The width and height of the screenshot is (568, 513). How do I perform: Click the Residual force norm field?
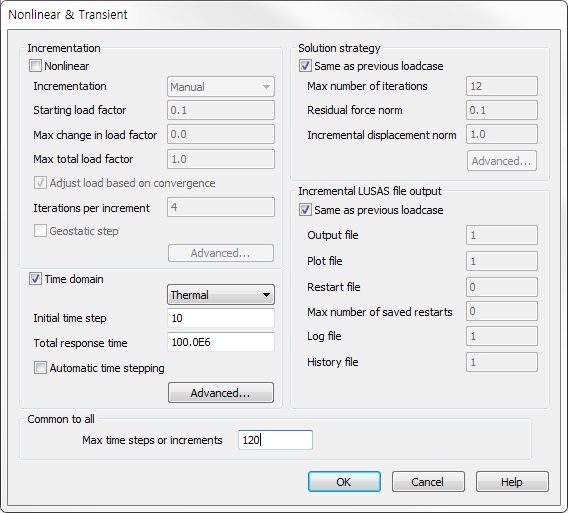pyautogui.click(x=502, y=110)
